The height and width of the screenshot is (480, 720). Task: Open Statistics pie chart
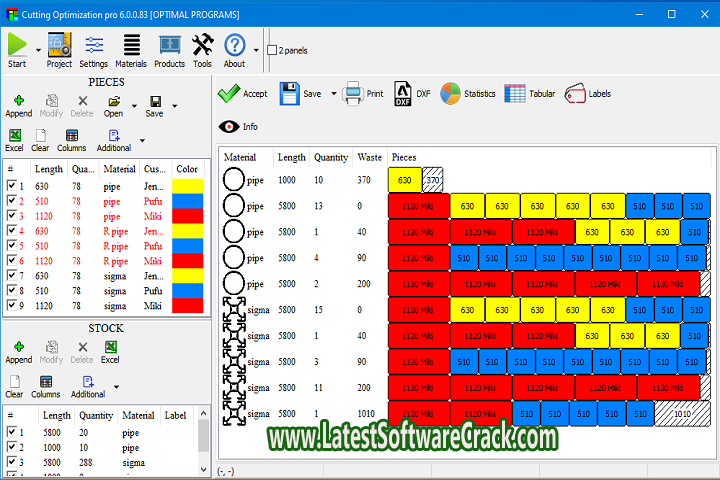point(467,94)
